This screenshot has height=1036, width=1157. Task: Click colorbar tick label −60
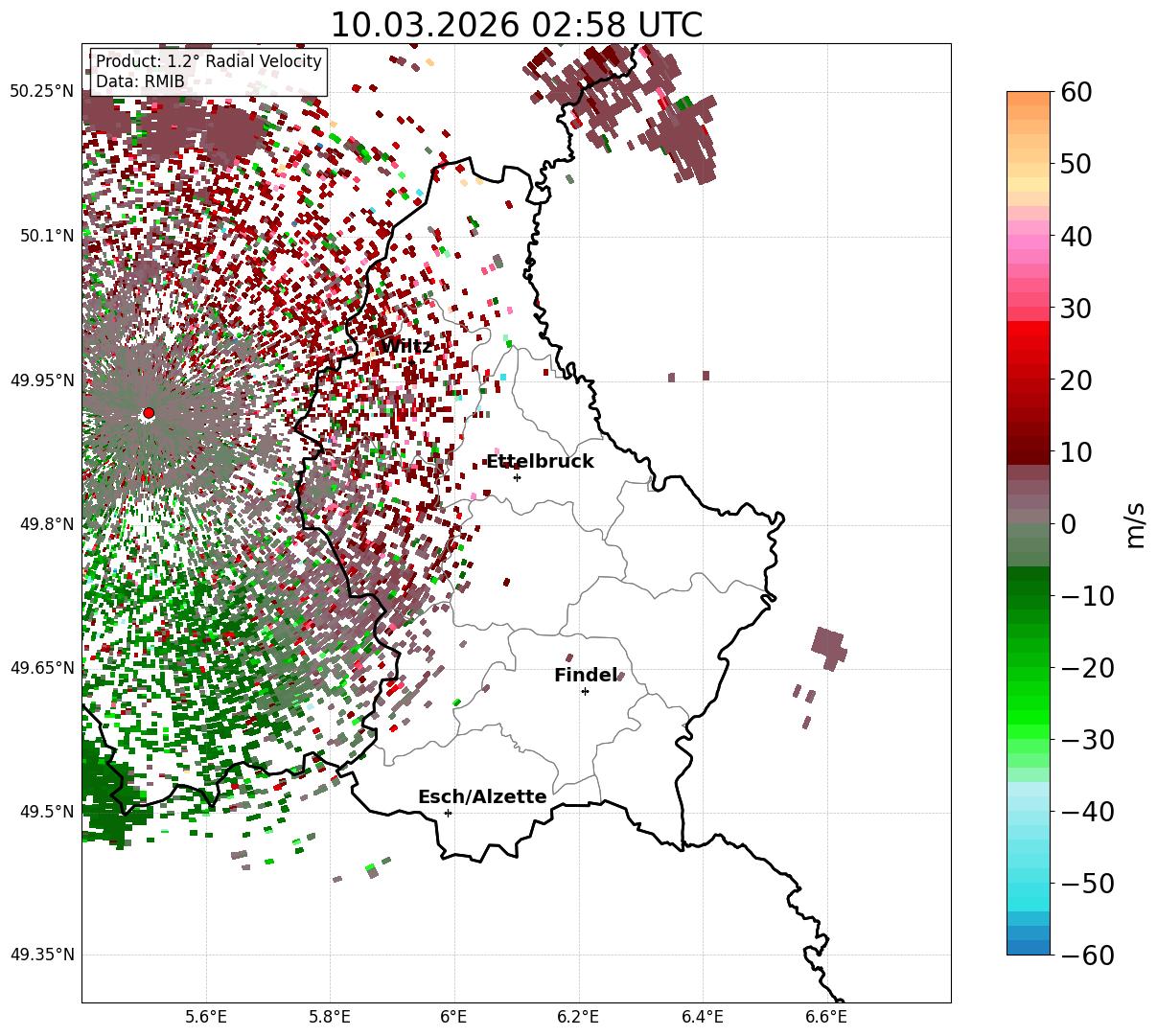1087,955
